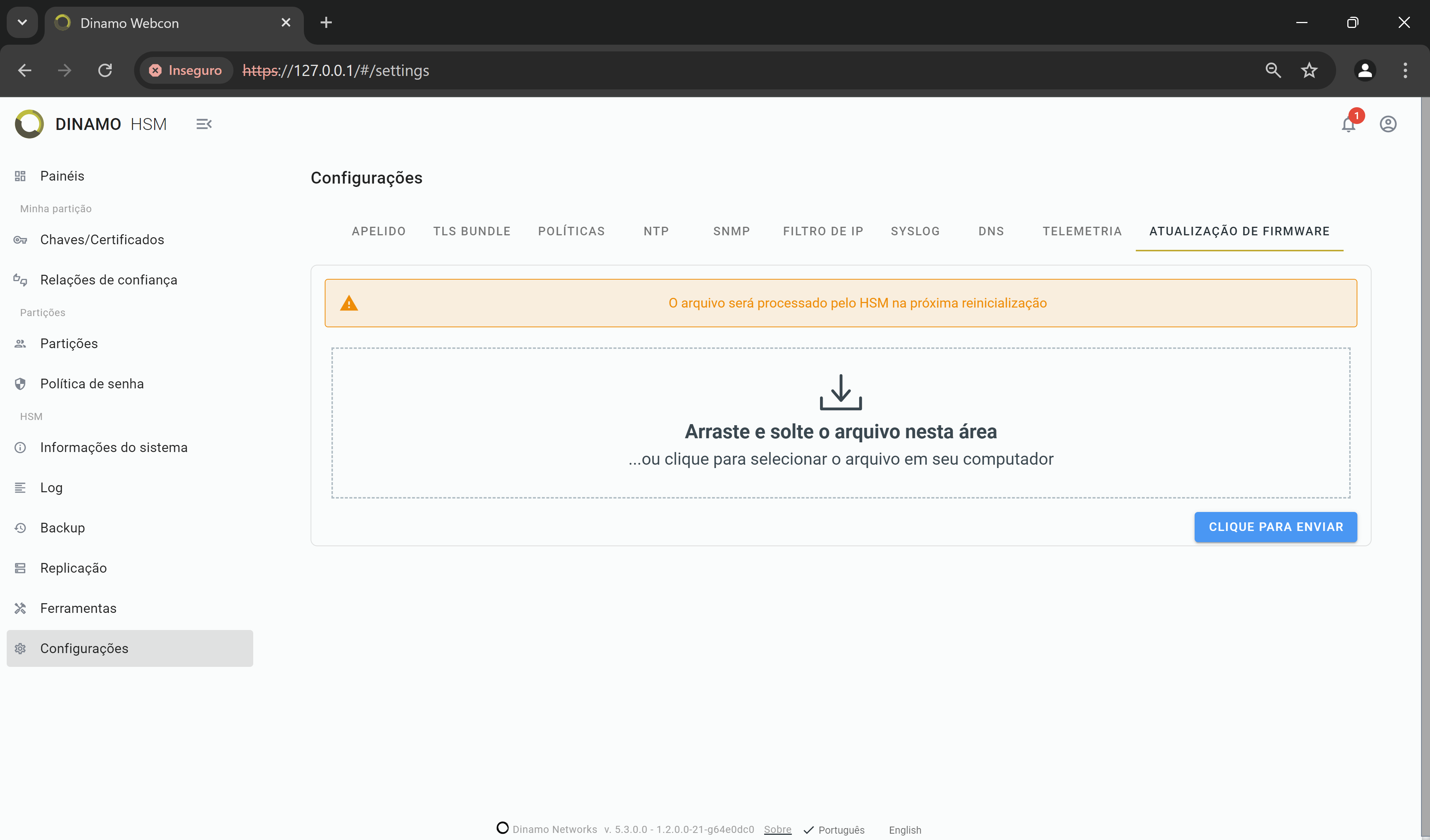Switch to the TLS BUNDLE tab
This screenshot has width=1430, height=840.
click(x=471, y=231)
